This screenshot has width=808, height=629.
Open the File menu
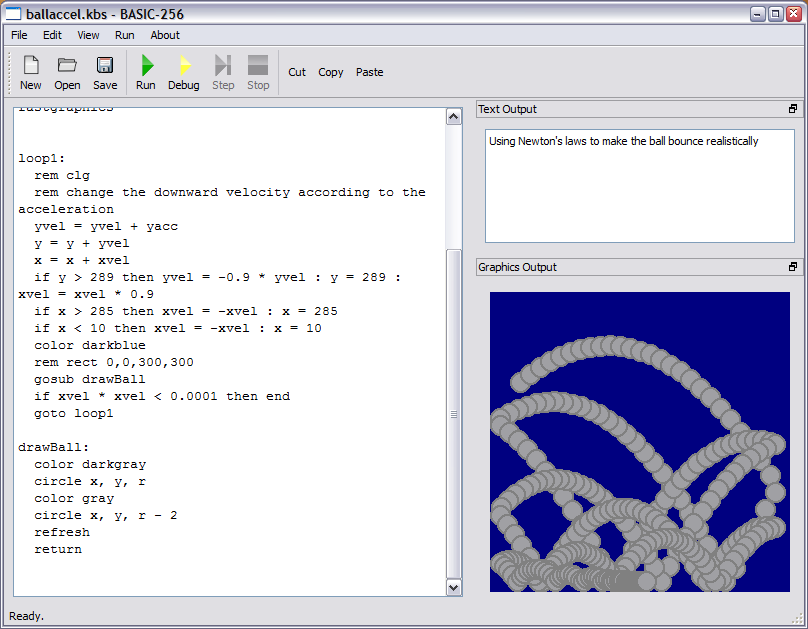19,35
